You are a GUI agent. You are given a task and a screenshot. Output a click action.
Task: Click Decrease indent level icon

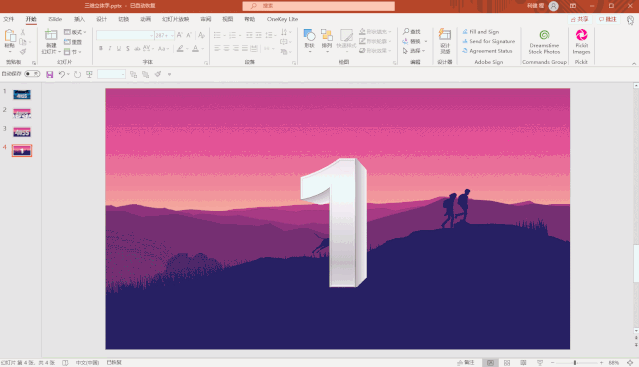click(x=249, y=35)
